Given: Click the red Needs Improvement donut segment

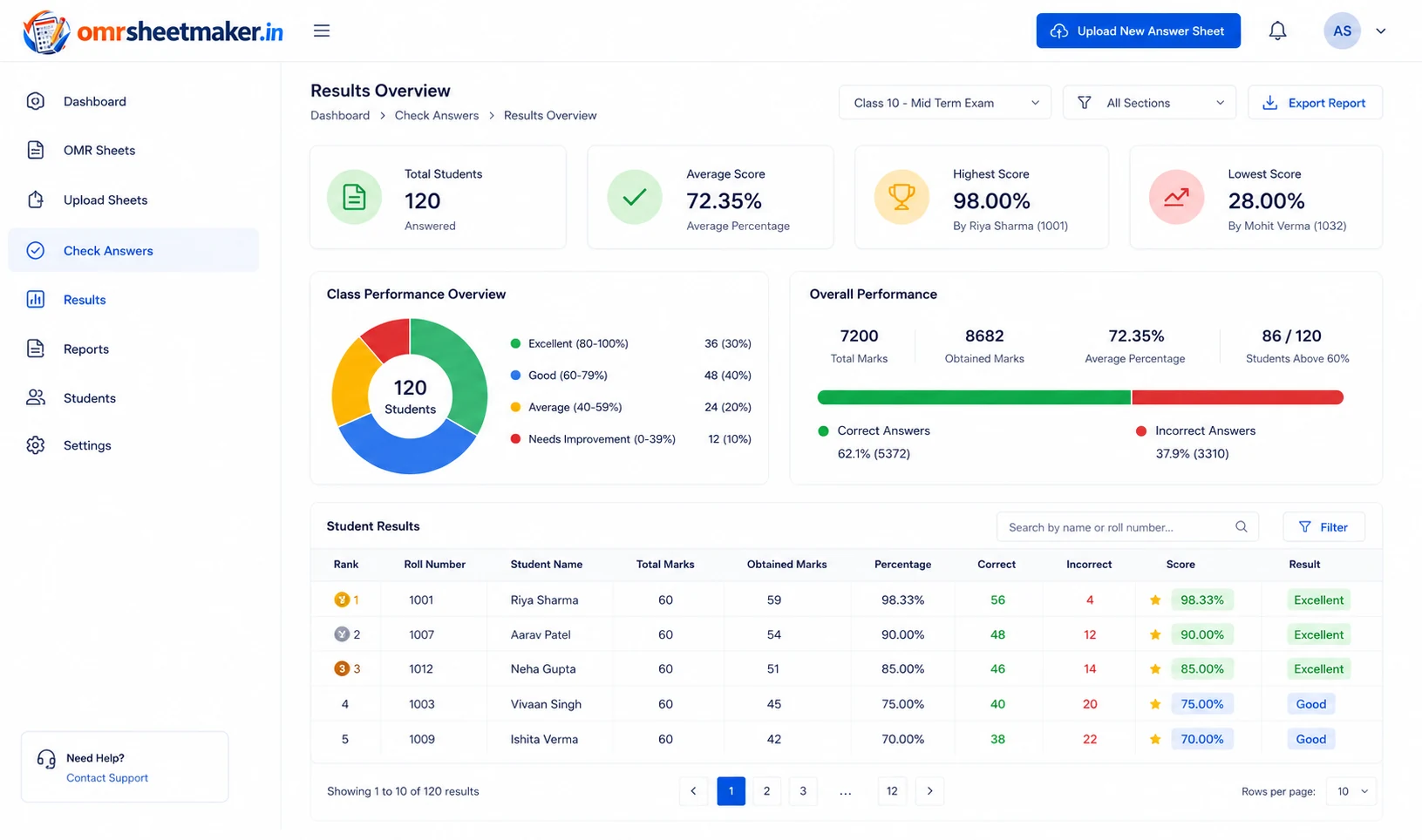Looking at the screenshot, I should click(390, 338).
